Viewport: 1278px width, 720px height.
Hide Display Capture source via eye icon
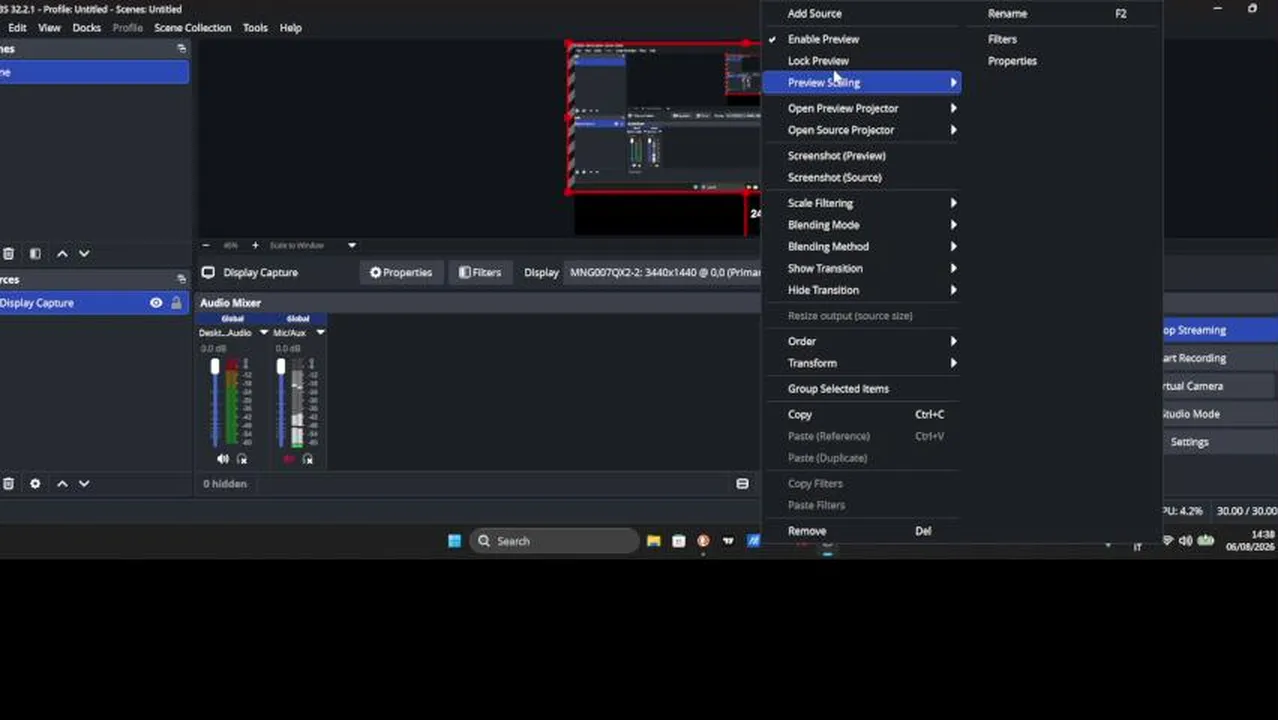[156, 303]
